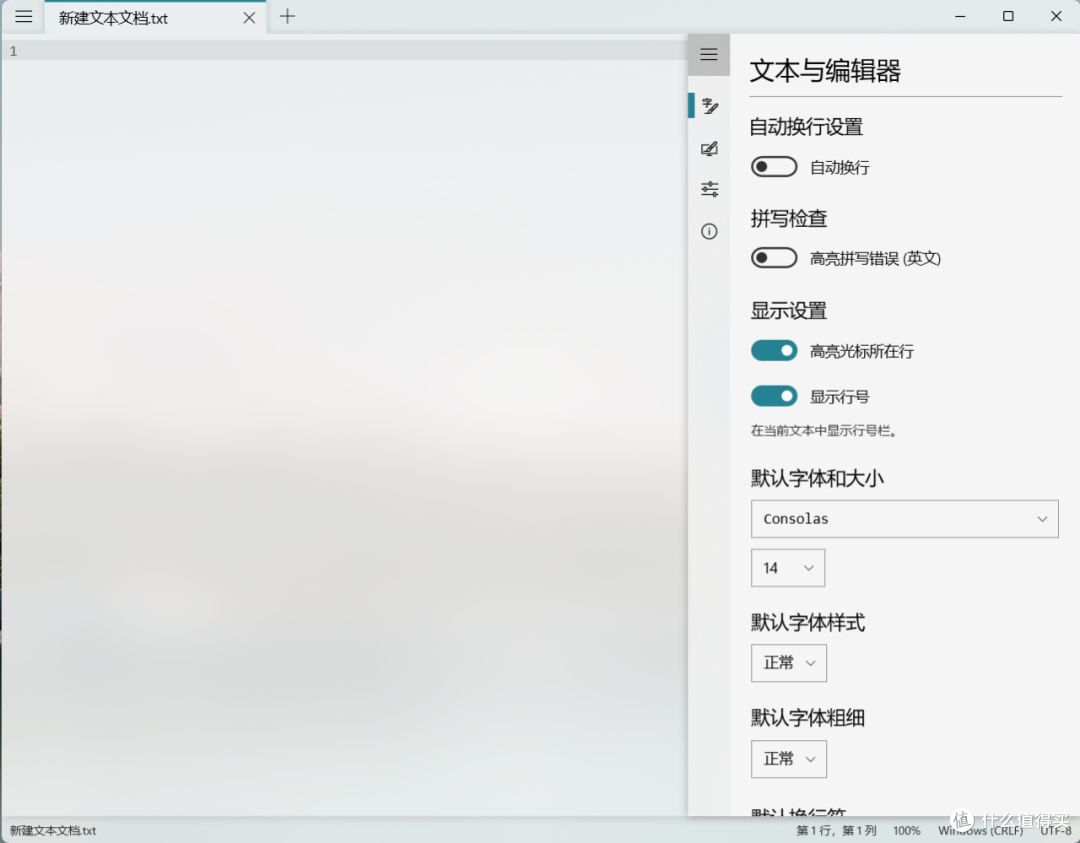1080x843 pixels.
Task: Open the main hamburger menu at top-left
Action: [x=23, y=17]
